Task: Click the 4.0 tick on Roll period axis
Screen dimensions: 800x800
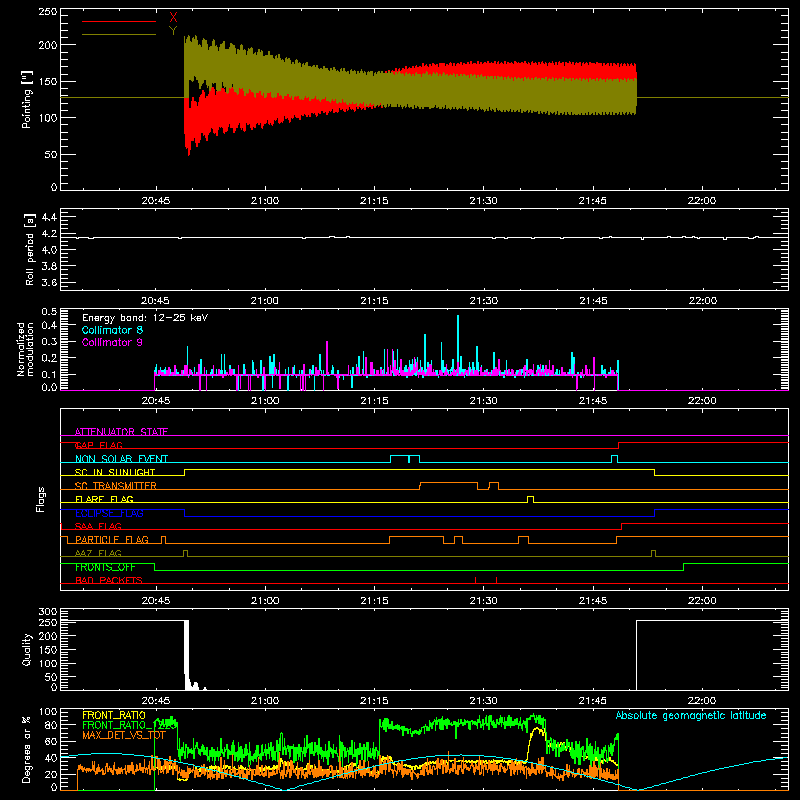Action: pyautogui.click(x=49, y=250)
